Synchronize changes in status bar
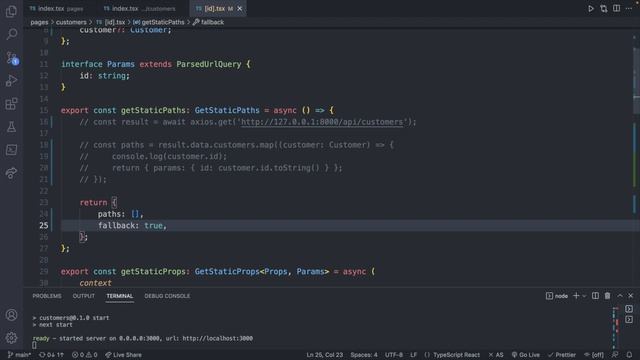This screenshot has height=360, width=640. pos(51,355)
